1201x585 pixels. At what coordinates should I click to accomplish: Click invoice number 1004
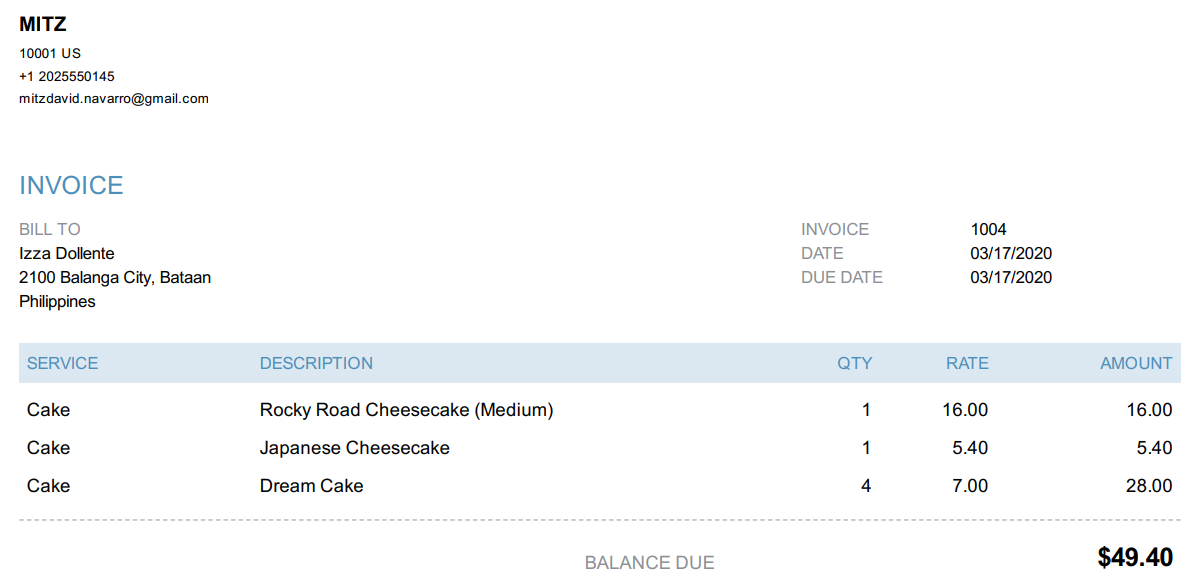pos(988,229)
